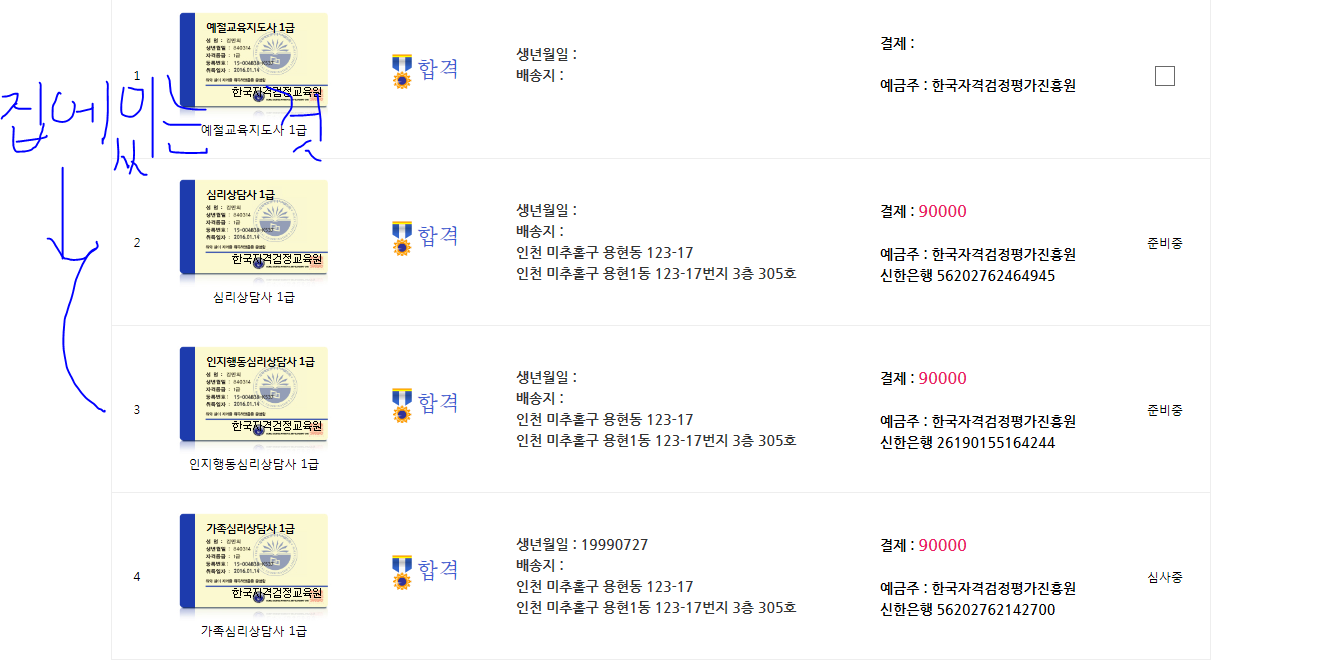Open the 심리상담사 1급 certificate thumbnail
This screenshot has height=672, width=1330.
tap(254, 228)
